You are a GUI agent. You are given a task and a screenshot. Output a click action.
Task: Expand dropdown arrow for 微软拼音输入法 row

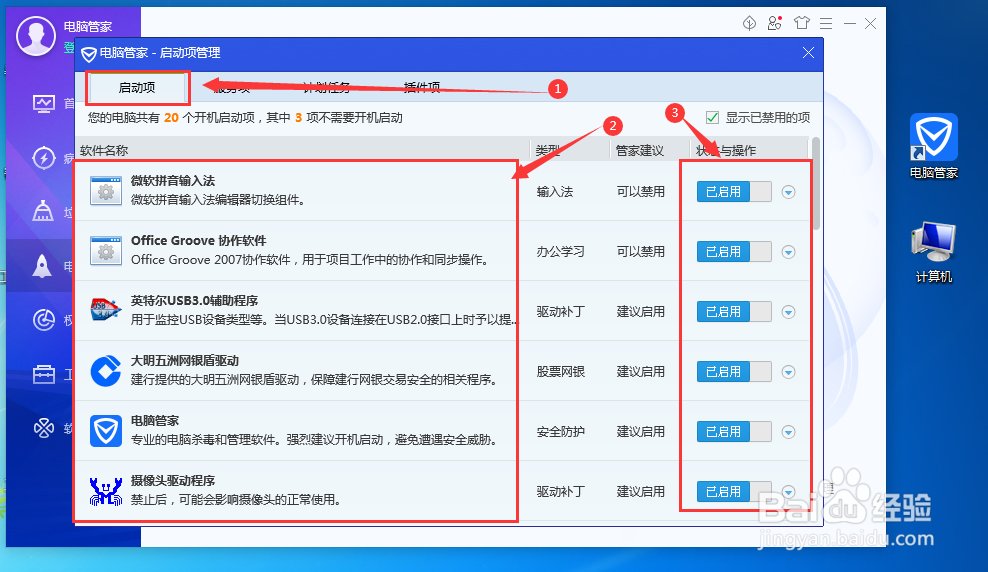788,192
